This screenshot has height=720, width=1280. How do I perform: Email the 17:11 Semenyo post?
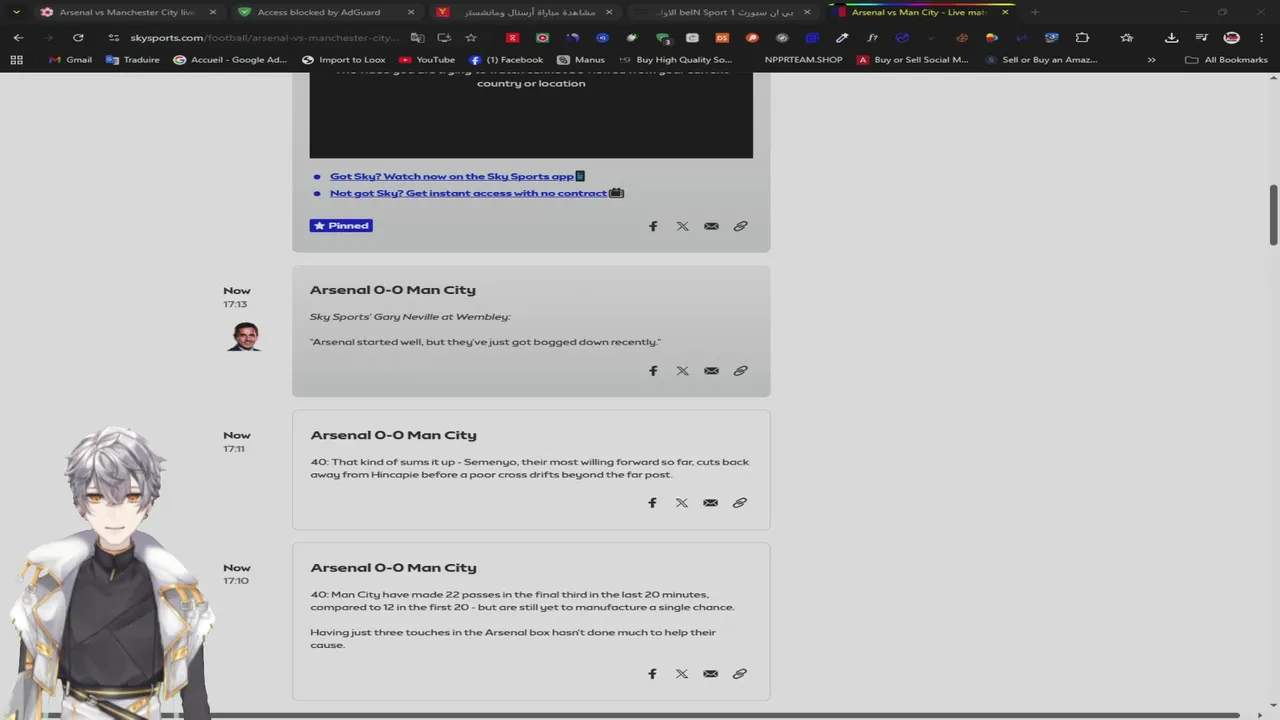click(710, 503)
